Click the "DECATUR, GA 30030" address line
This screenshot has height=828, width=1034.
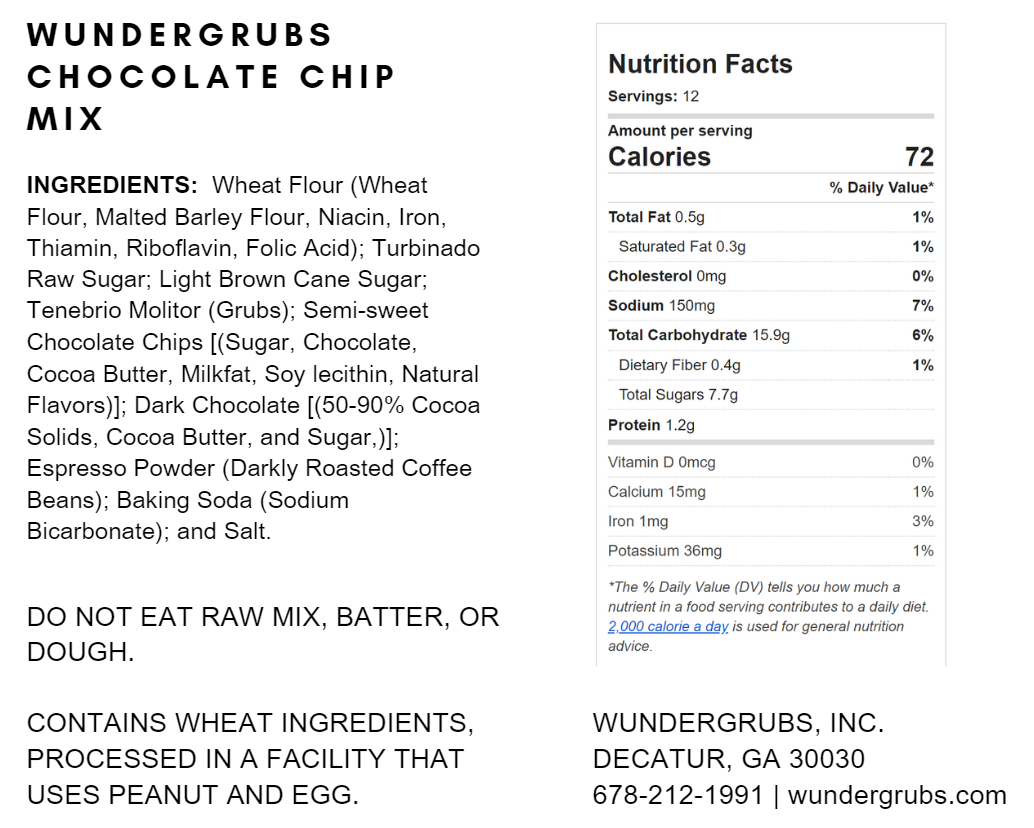pos(729,759)
